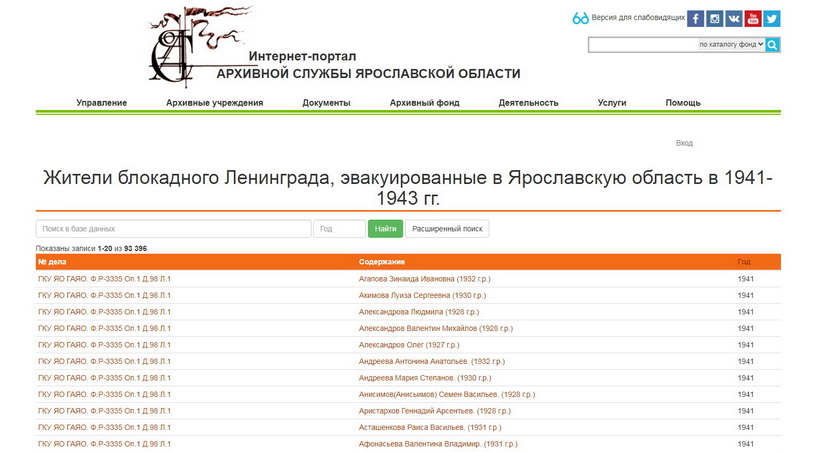This screenshot has height=452, width=827.
Task: Open the VK social network icon
Action: pyautogui.click(x=734, y=18)
